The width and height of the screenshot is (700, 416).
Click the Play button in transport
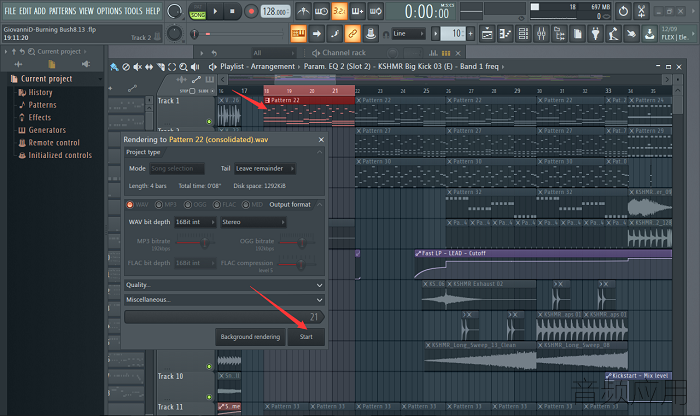(x=215, y=11)
